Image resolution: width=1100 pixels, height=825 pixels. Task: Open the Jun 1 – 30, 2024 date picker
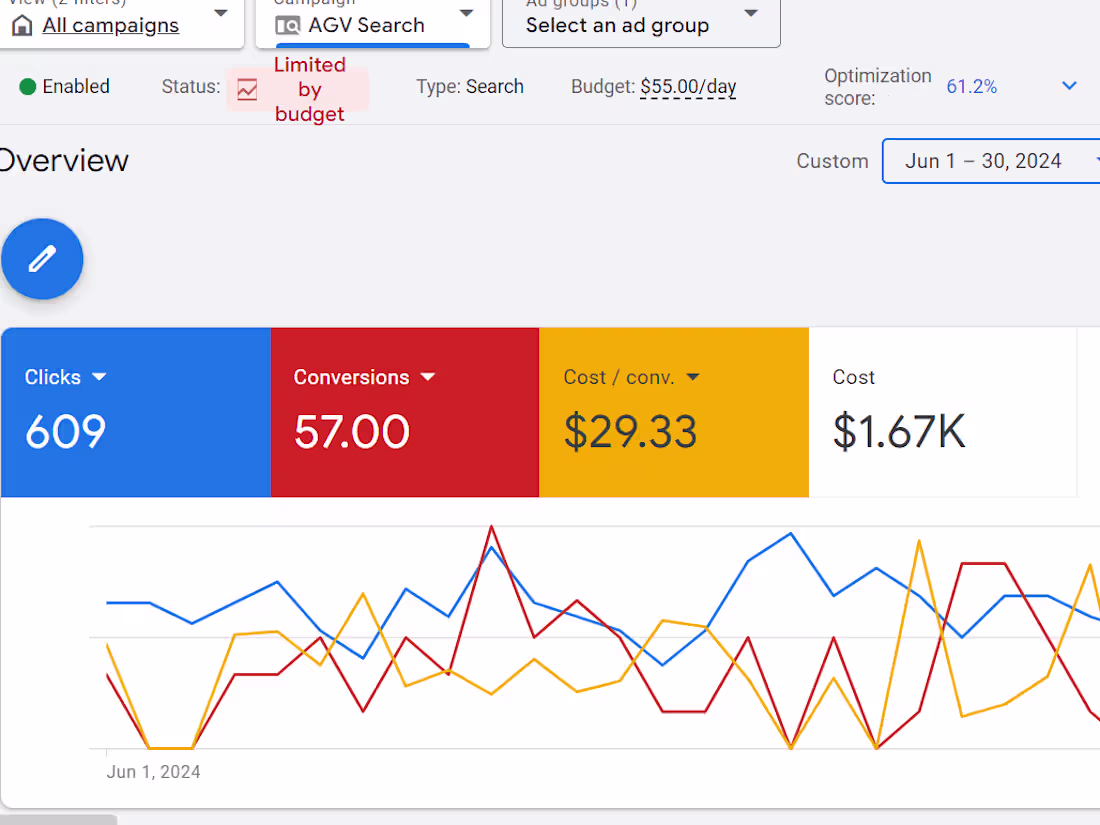tap(990, 161)
